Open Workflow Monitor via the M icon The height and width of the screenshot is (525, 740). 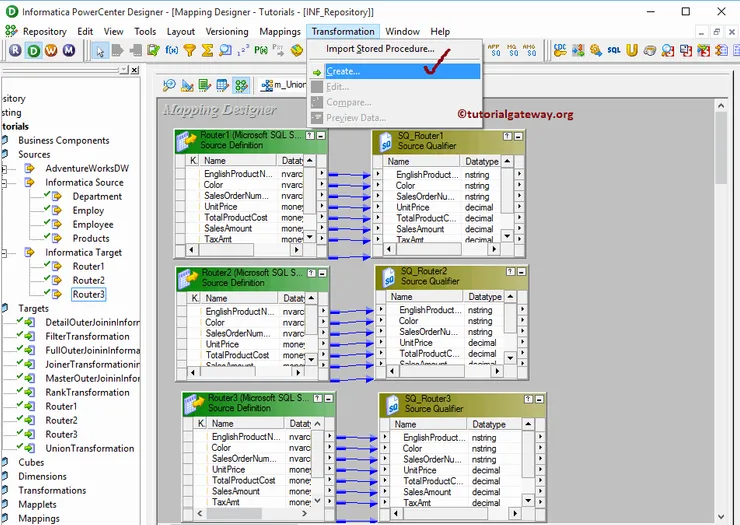coord(69,50)
